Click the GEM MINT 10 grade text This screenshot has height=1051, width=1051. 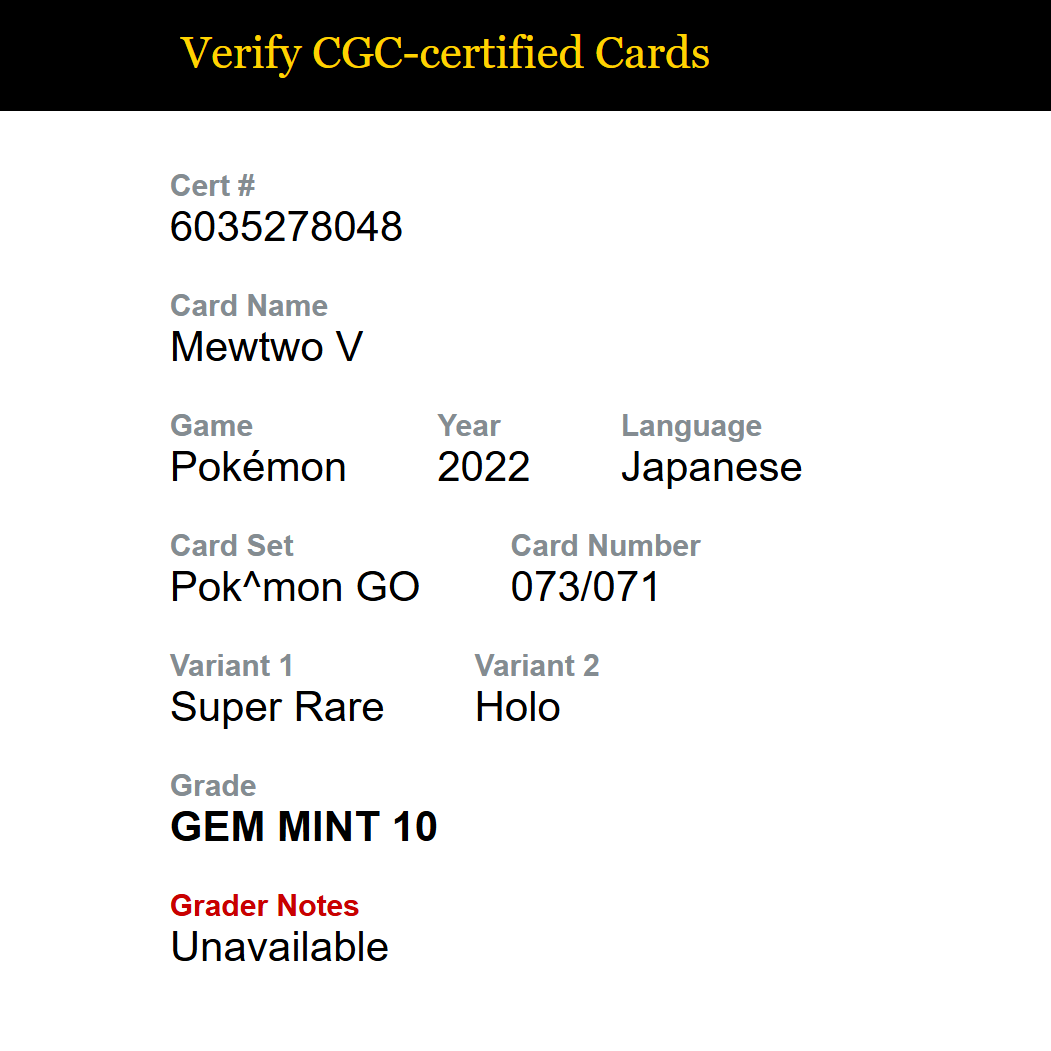[x=304, y=826]
